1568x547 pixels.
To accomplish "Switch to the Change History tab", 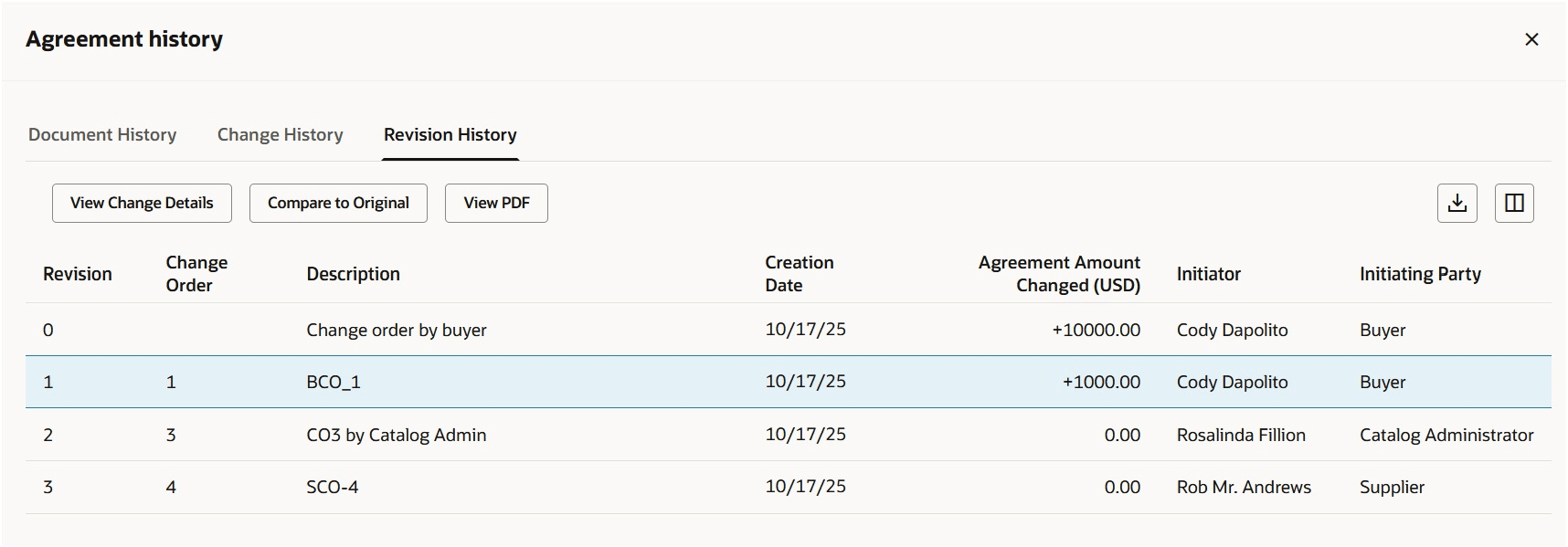I will (280, 134).
